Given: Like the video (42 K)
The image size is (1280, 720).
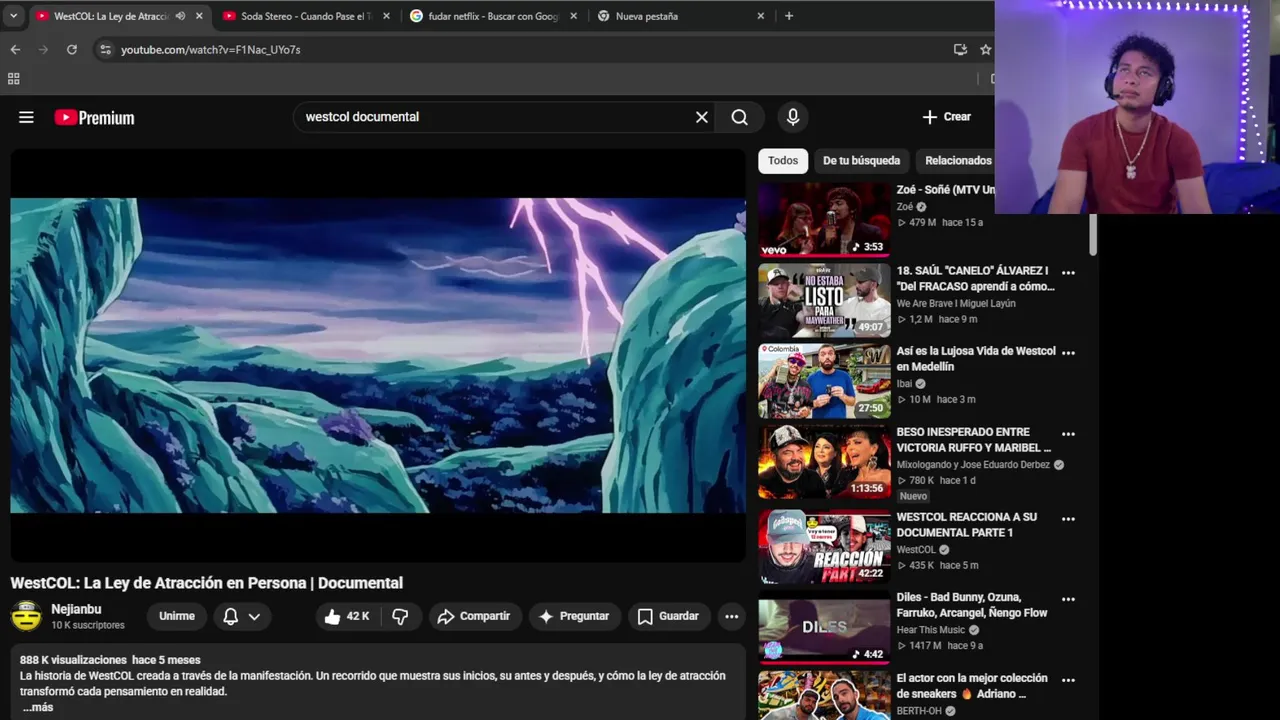Looking at the screenshot, I should tap(346, 616).
